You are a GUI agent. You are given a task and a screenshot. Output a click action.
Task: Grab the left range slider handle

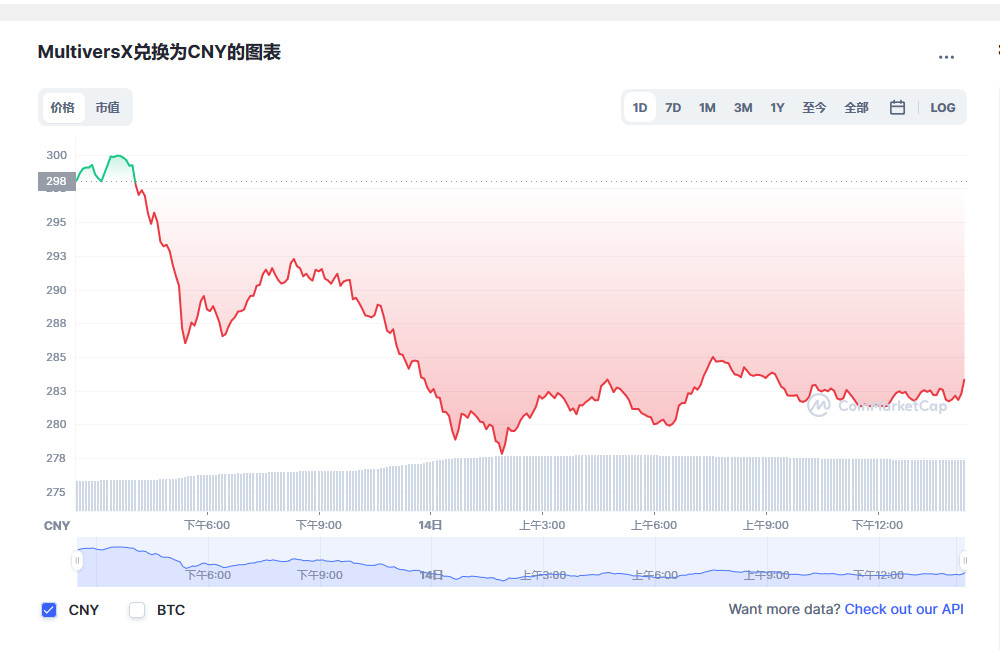[x=77, y=560]
